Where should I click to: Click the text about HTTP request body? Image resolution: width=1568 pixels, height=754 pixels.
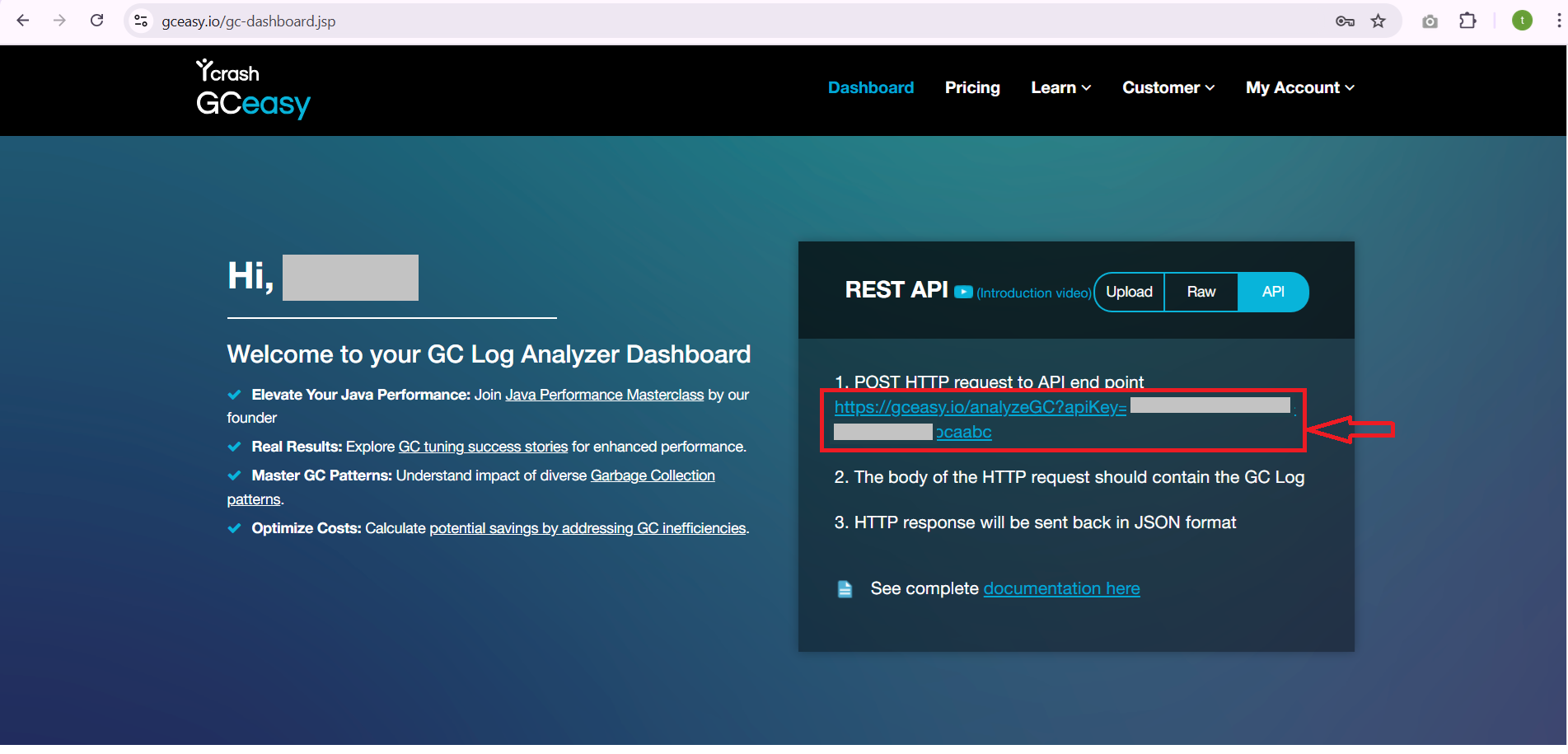pyautogui.click(x=1070, y=477)
